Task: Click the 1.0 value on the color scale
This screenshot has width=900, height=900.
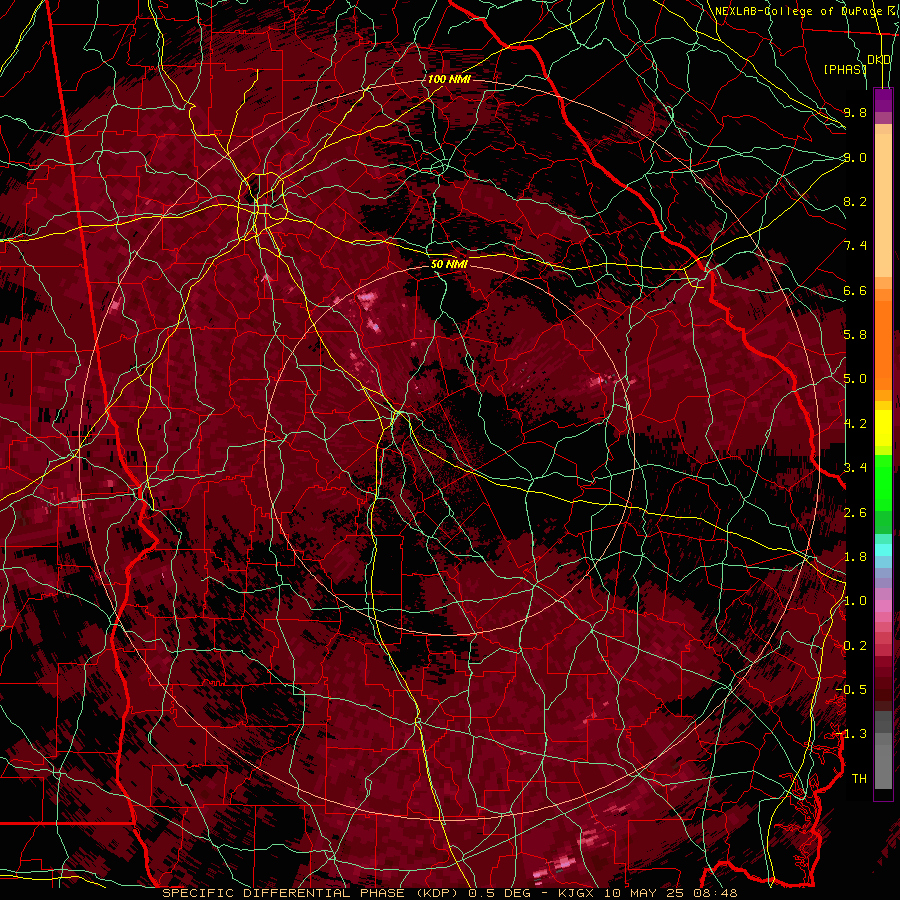Action: 855,601
